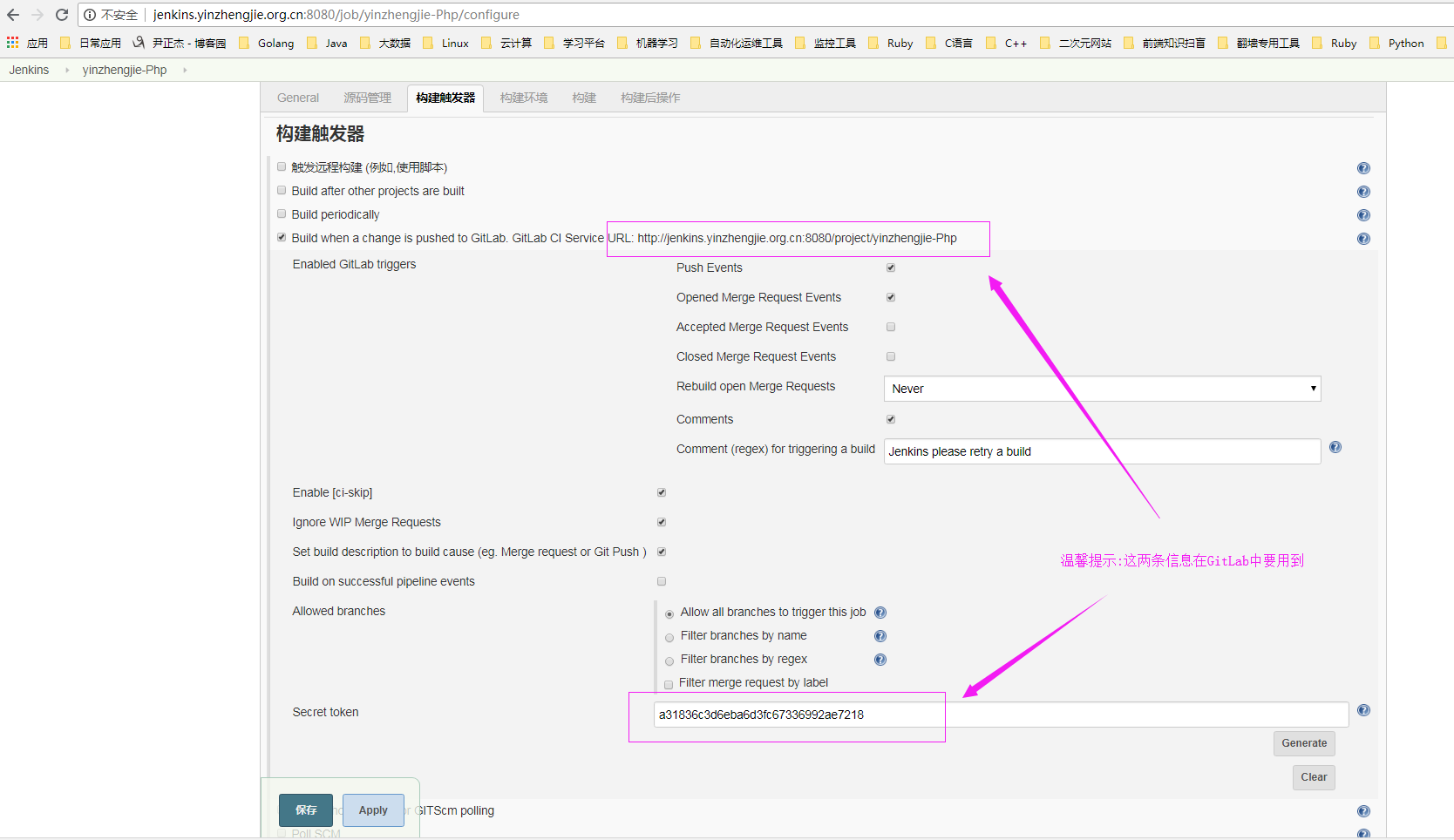Clear the secret token
The height and width of the screenshot is (840, 1454).
tap(1314, 777)
